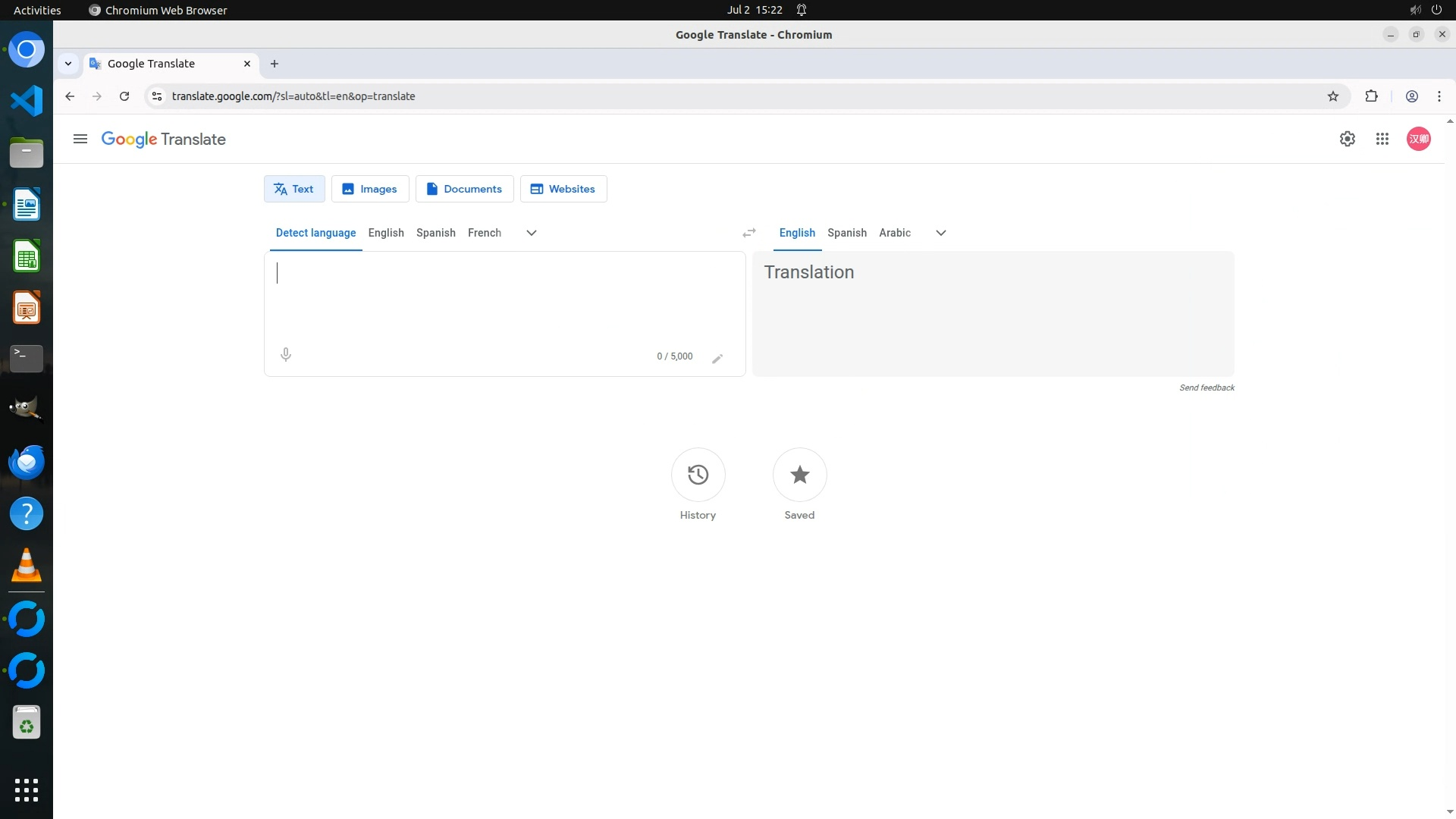This screenshot has width=1456, height=819.
Task: Open the Google apps grid icon
Action: pos(1382,139)
